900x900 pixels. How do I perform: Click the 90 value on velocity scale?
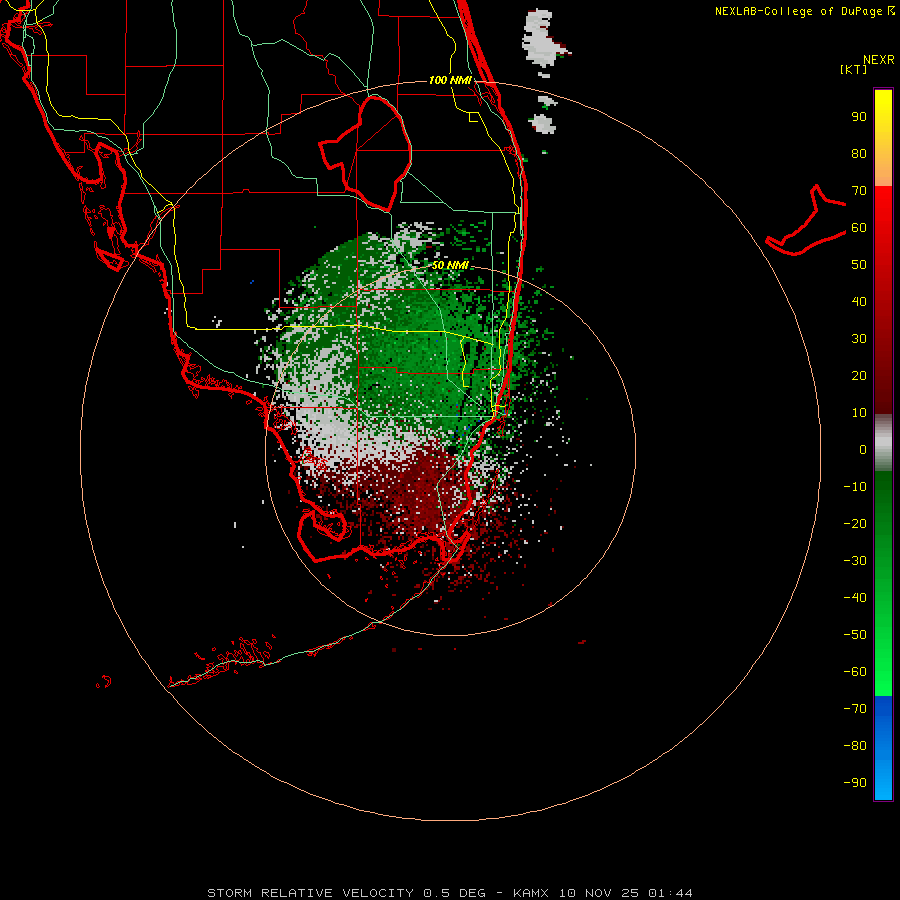(859, 117)
